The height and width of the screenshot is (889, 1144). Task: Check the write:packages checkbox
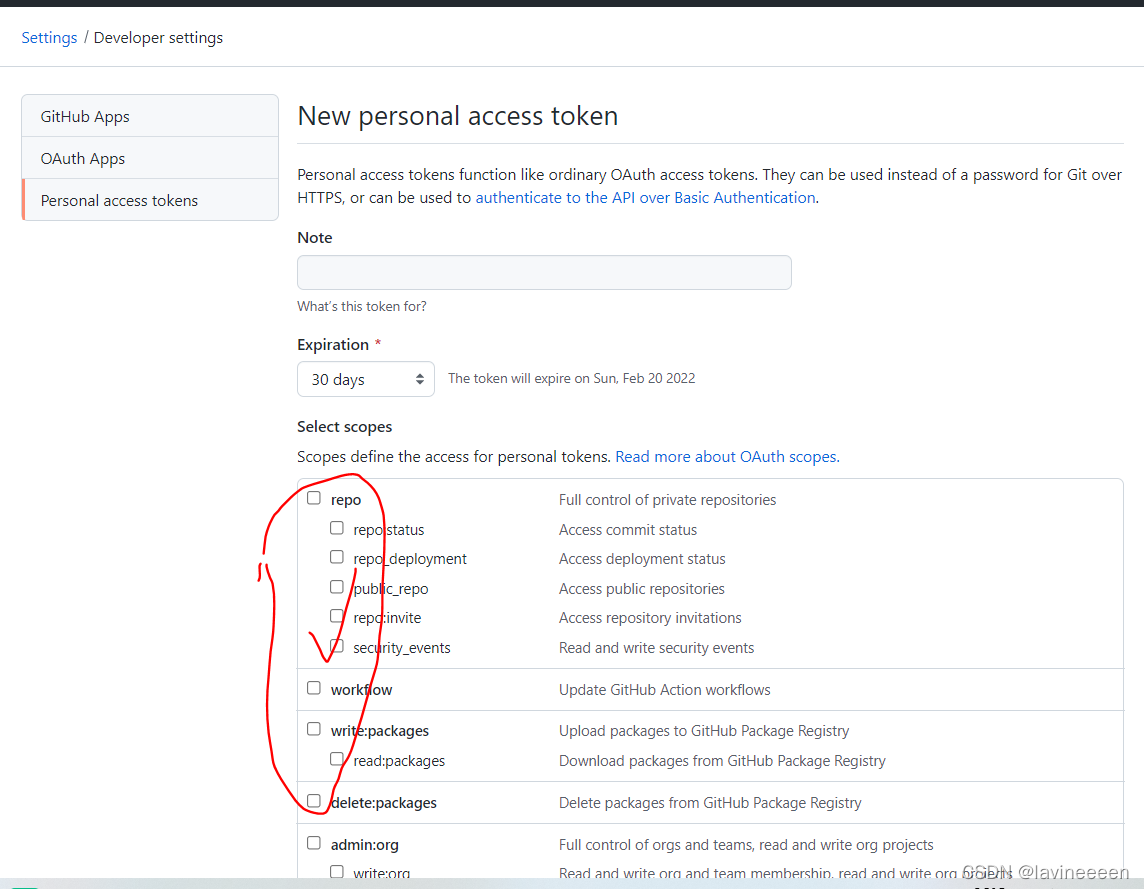(314, 729)
